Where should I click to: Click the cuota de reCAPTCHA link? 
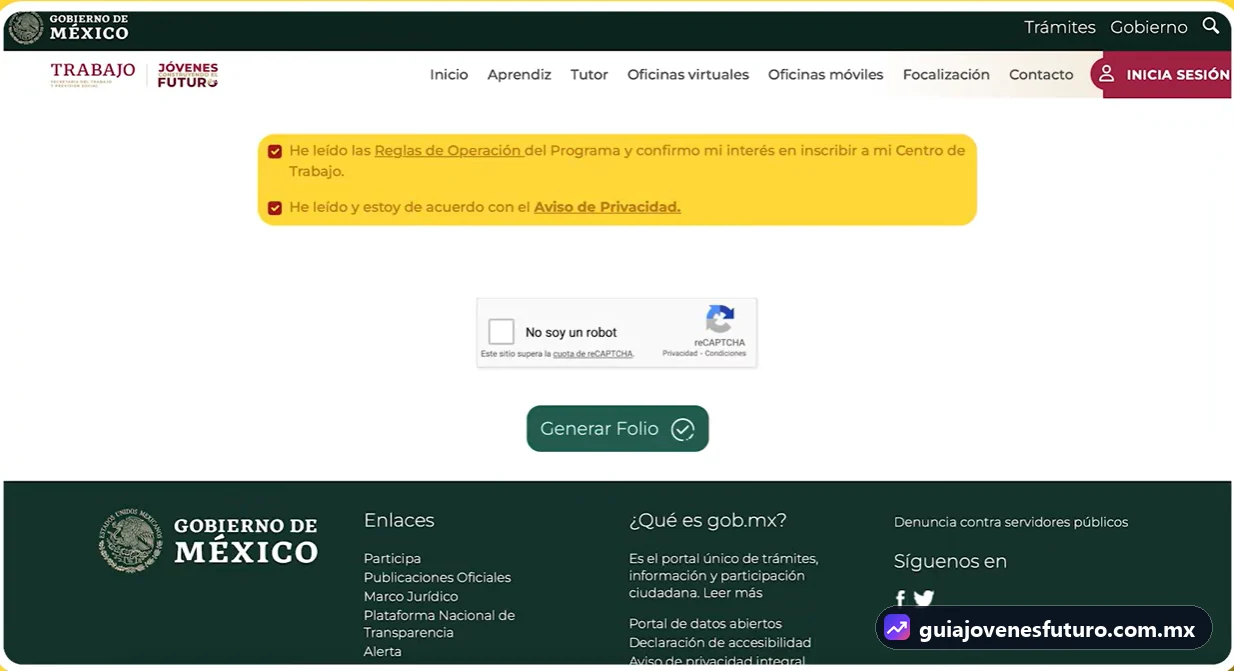593,354
